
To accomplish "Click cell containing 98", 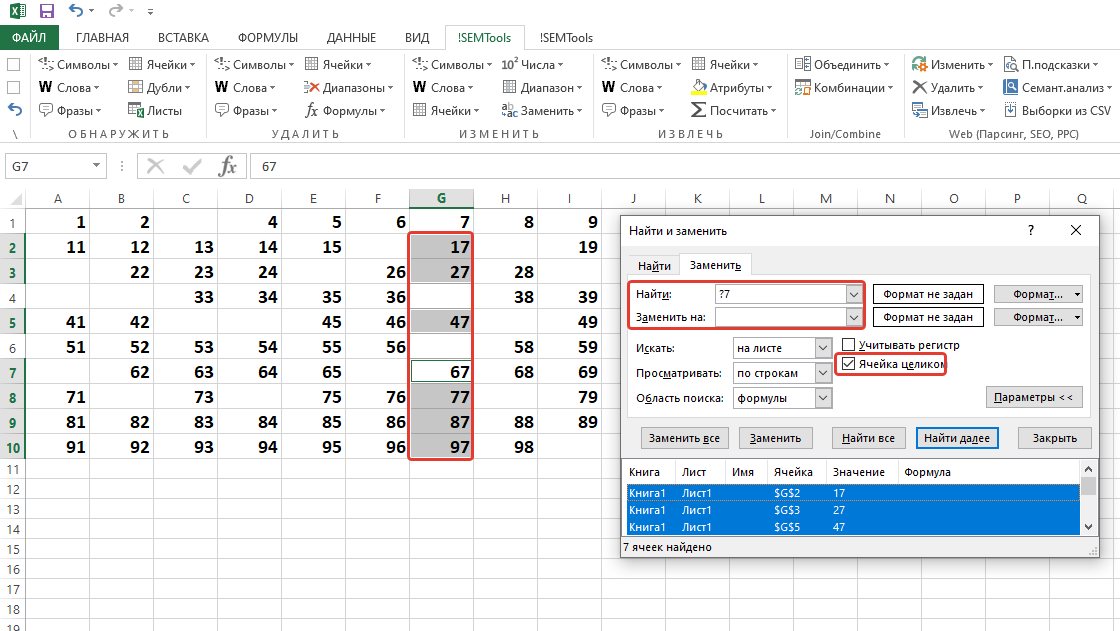I will click(x=506, y=447).
